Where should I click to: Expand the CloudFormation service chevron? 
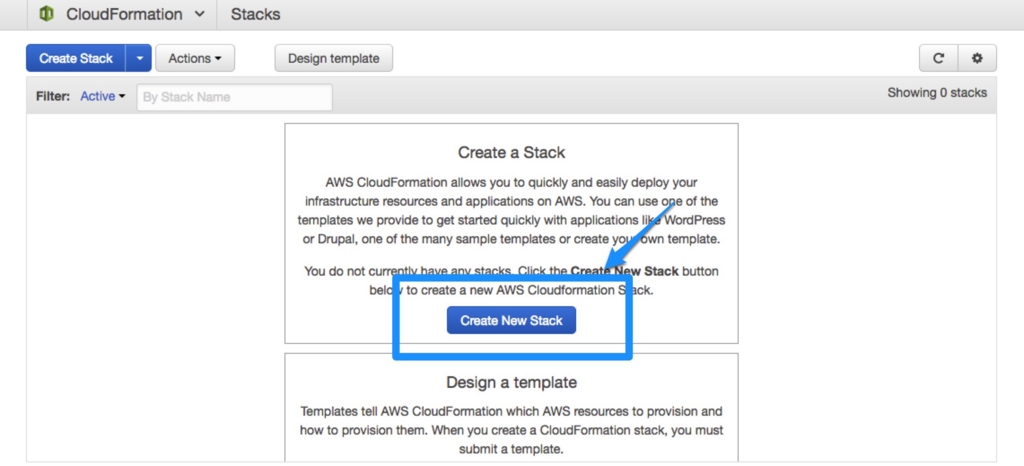coord(200,14)
